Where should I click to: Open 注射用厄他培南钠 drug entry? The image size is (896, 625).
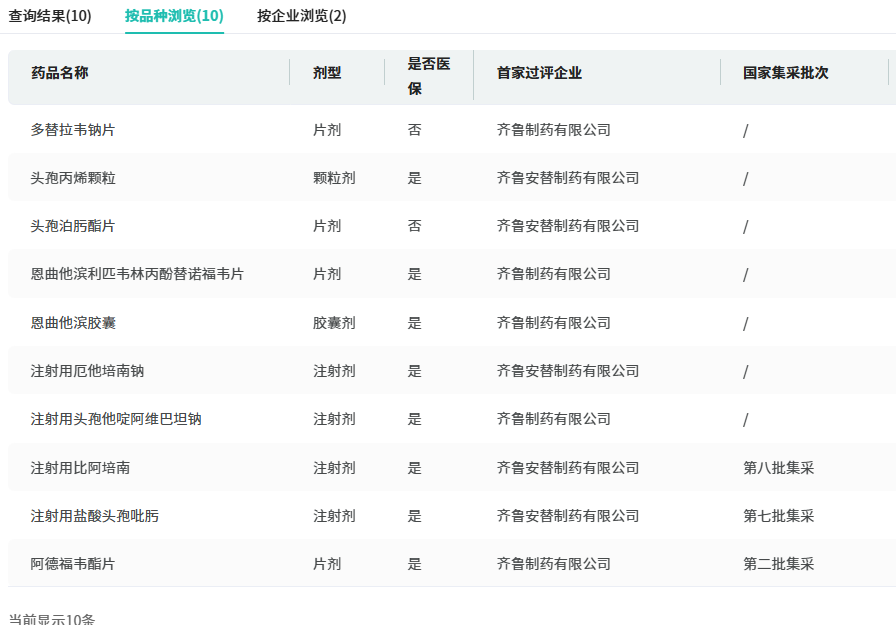pos(87,371)
